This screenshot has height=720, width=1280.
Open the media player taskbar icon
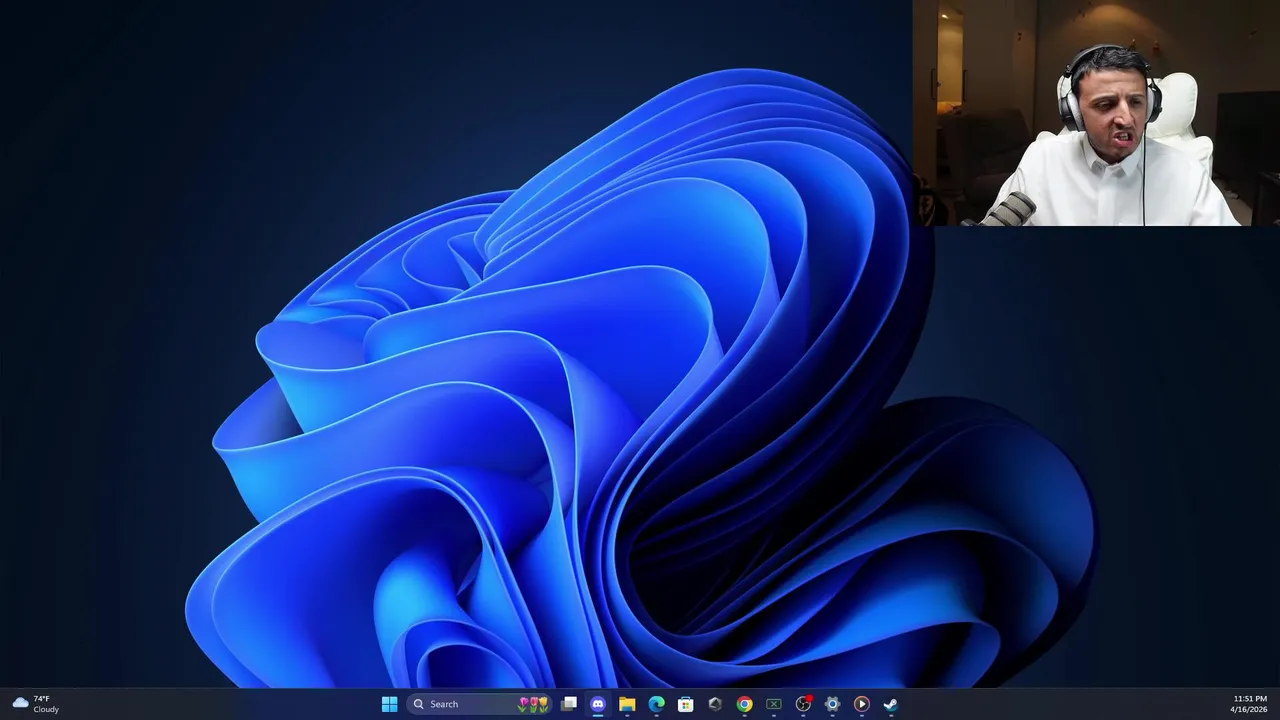click(861, 704)
